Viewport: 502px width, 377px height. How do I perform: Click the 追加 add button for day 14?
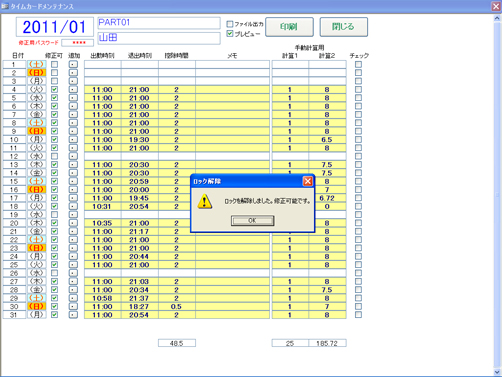tap(73, 173)
